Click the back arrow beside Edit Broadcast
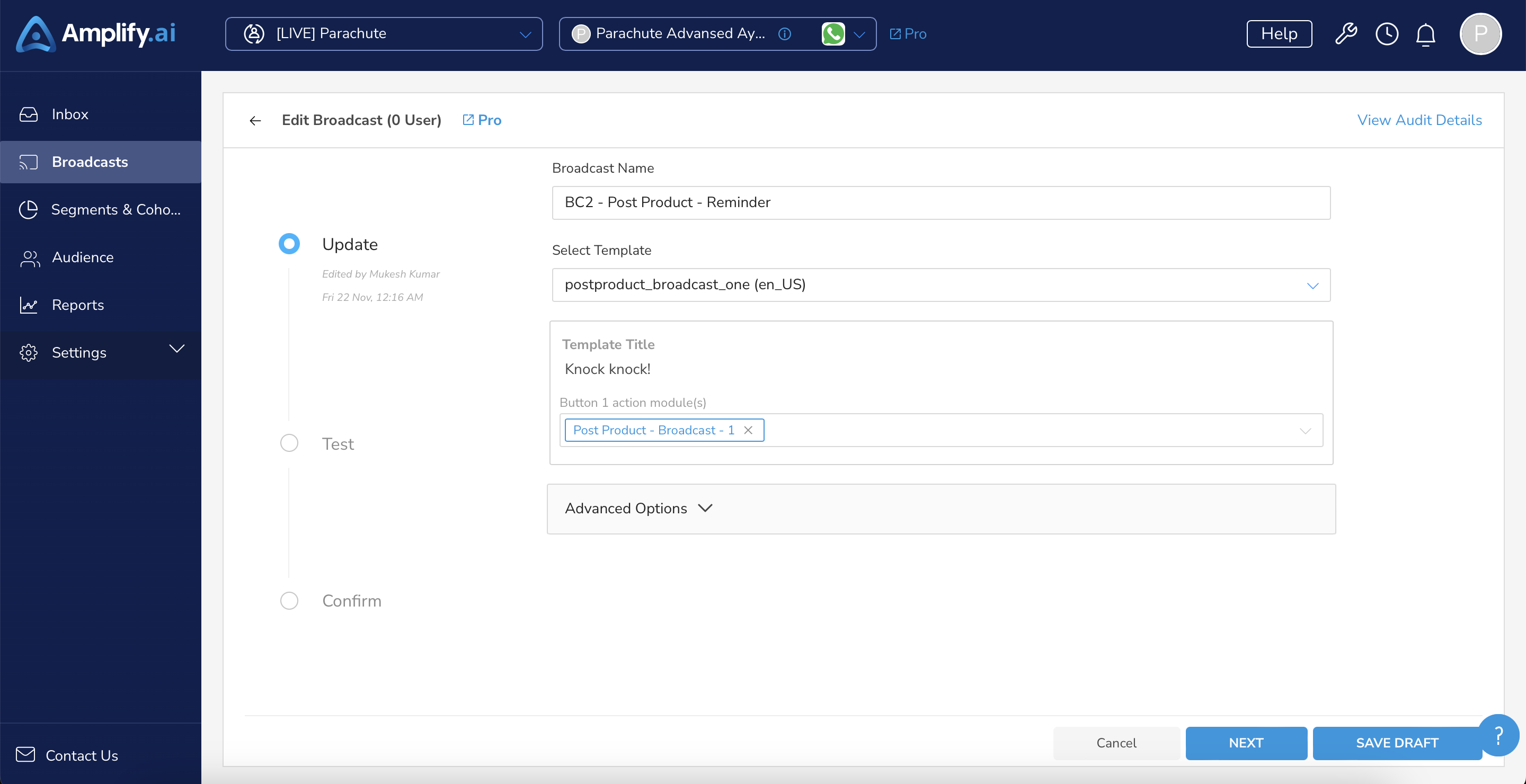Screen dimensions: 1526x784 pyautogui.click(x=255, y=121)
